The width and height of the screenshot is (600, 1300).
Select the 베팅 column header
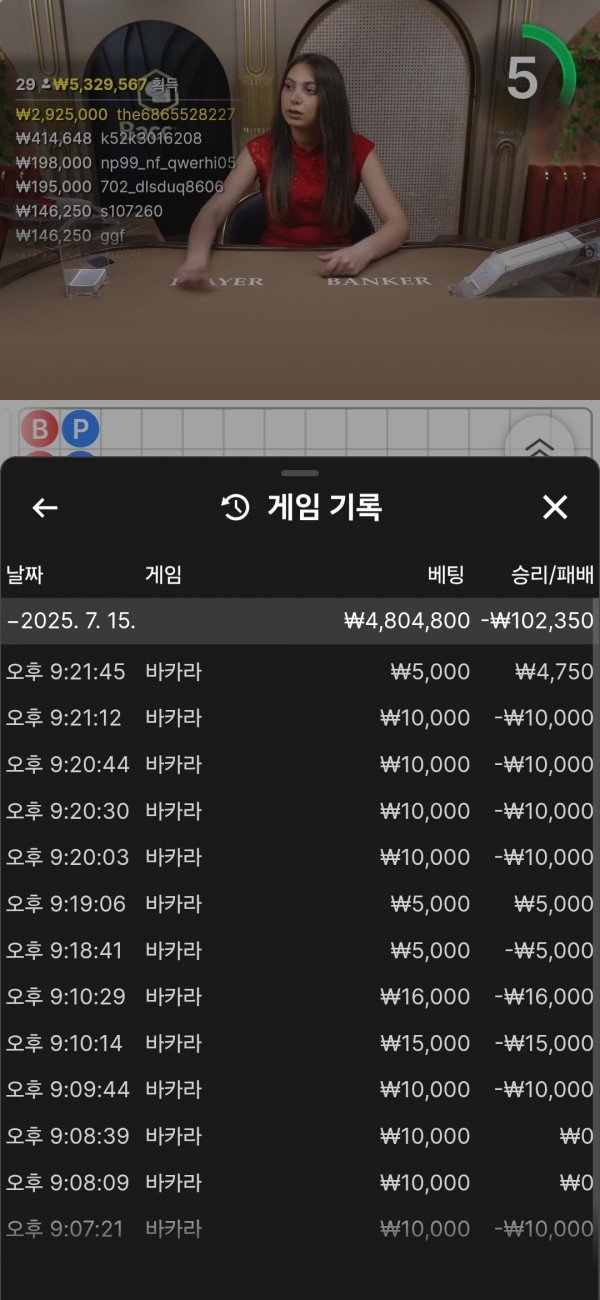pyautogui.click(x=448, y=575)
